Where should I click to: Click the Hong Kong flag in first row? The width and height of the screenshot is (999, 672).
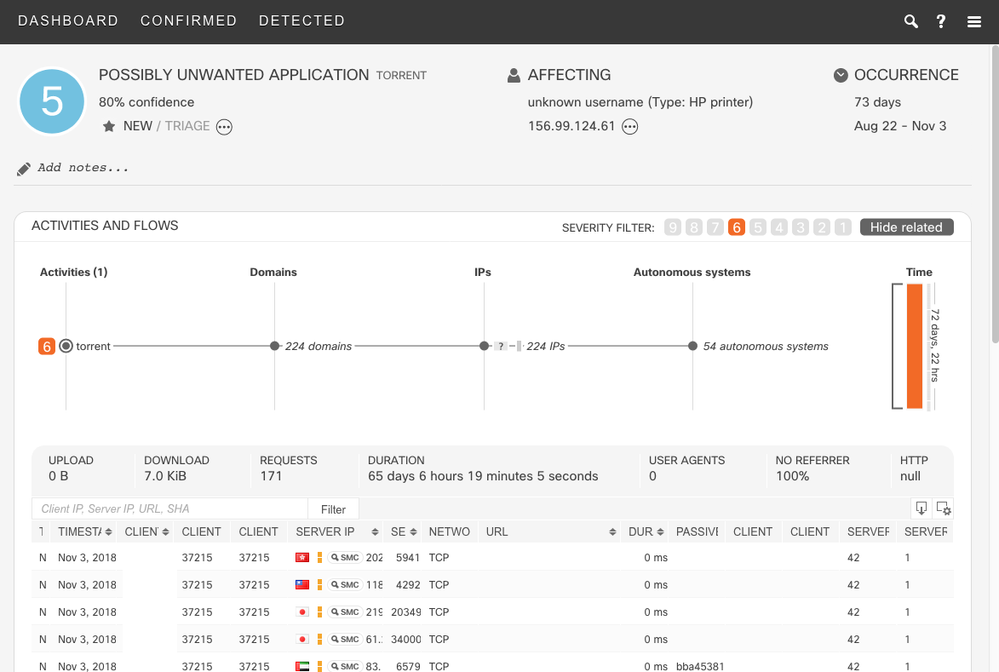pyautogui.click(x=302, y=557)
